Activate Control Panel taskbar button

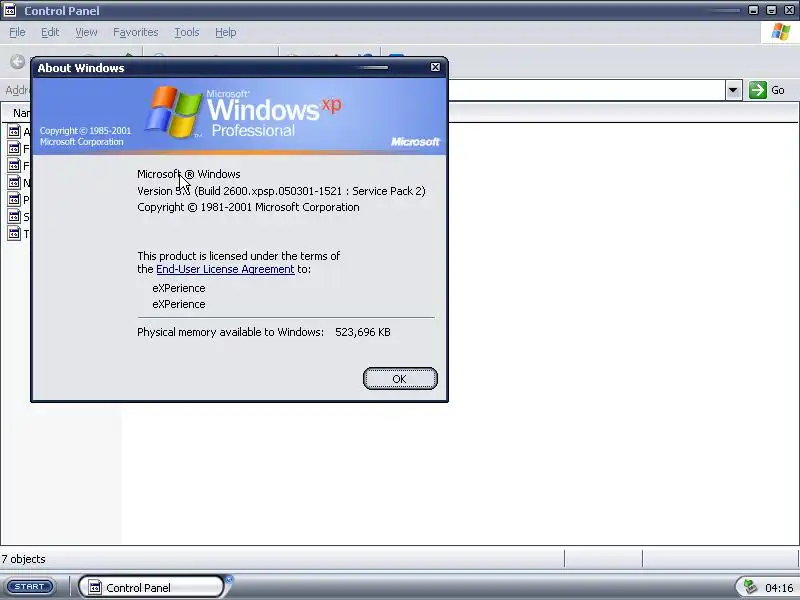[x=151, y=587]
